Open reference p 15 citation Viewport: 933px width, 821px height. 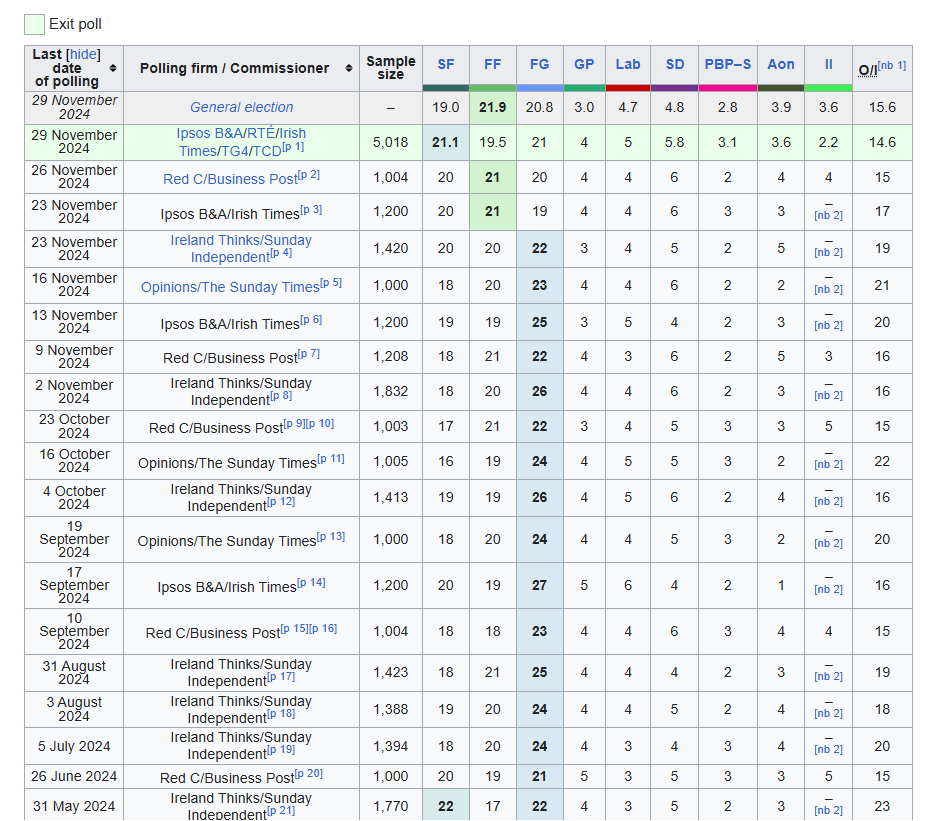click(295, 628)
